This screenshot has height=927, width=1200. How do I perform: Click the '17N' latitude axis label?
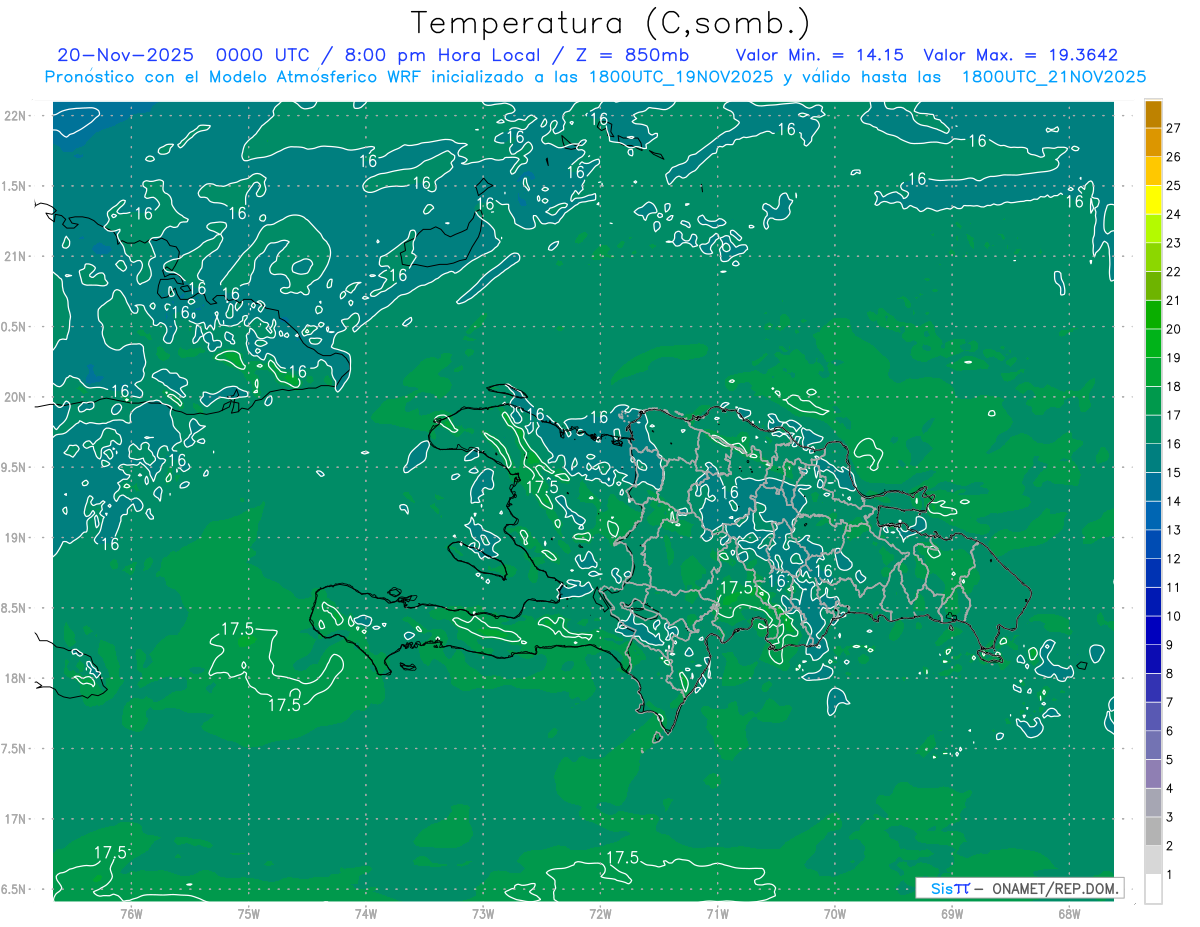[x=16, y=820]
